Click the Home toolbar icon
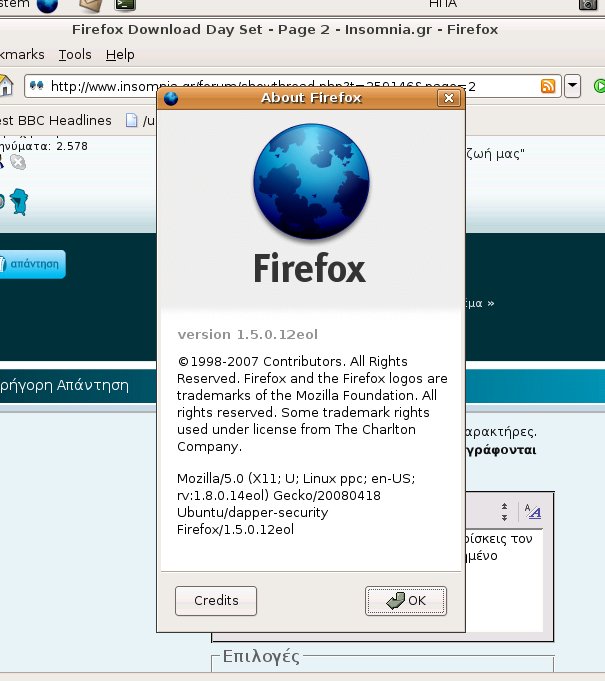 click(x=6, y=85)
